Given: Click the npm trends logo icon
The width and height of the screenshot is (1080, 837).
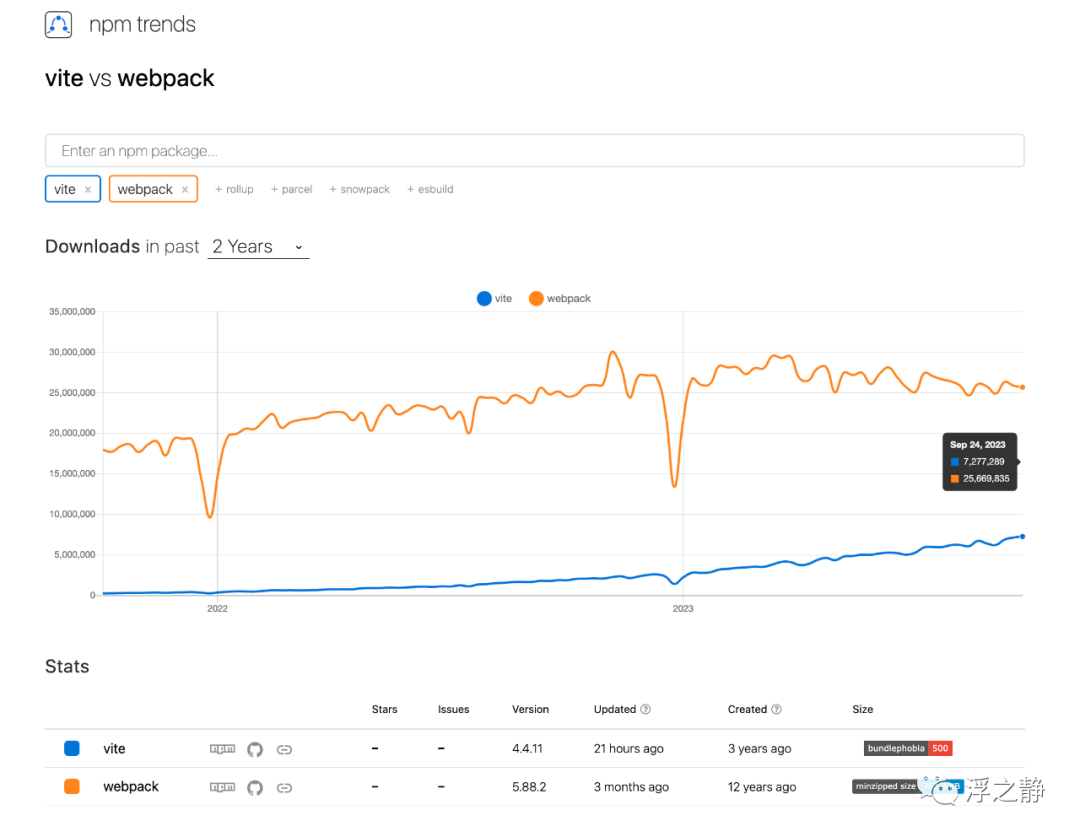Looking at the screenshot, I should point(59,25).
